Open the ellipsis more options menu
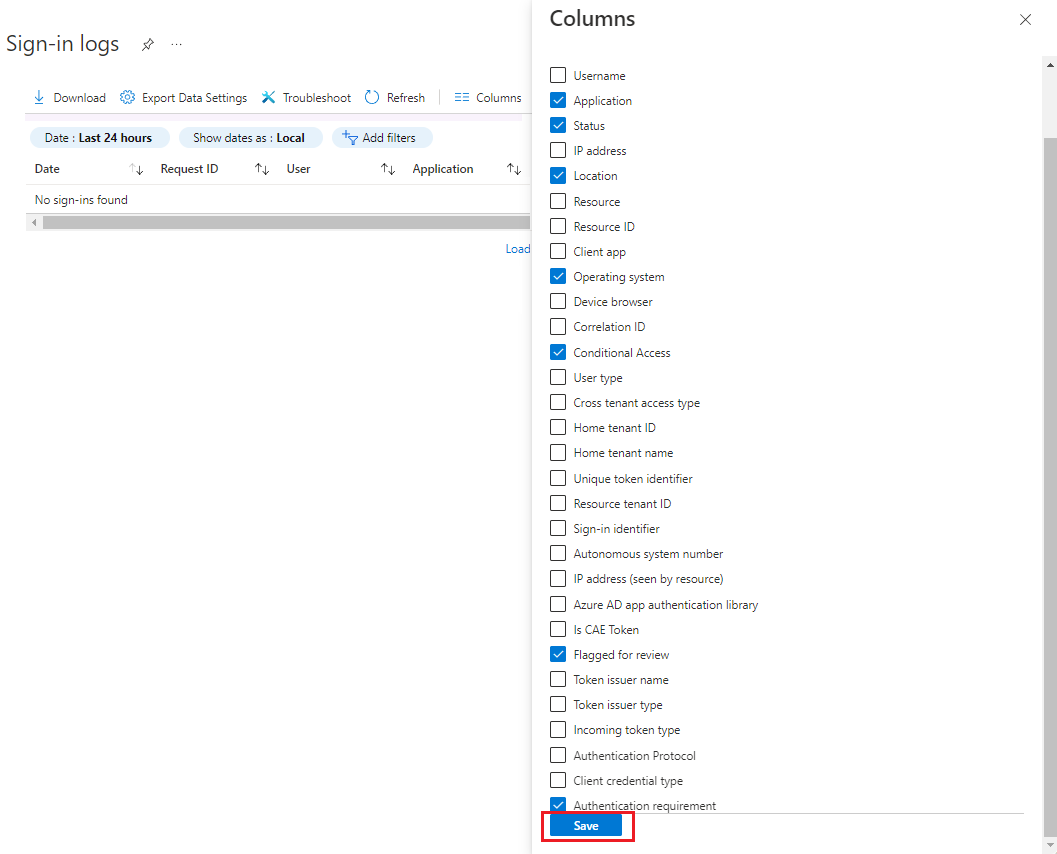1057x854 pixels. [177, 44]
